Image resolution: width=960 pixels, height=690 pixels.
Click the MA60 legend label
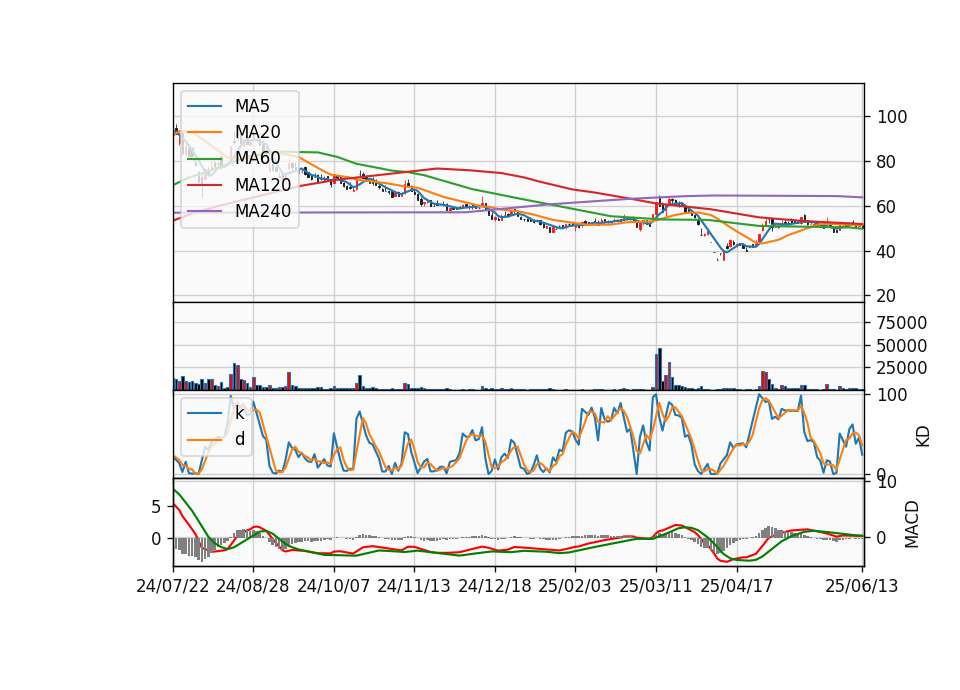tap(257, 159)
